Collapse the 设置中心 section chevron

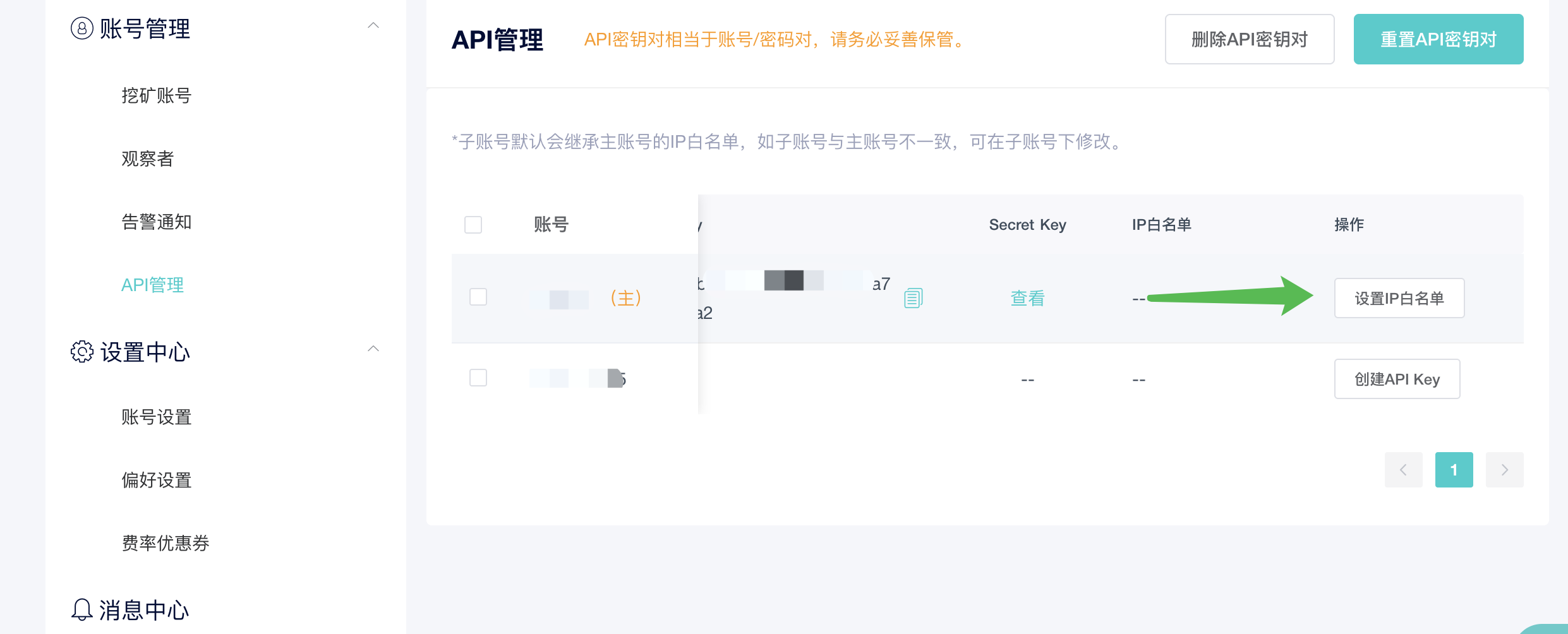point(373,349)
